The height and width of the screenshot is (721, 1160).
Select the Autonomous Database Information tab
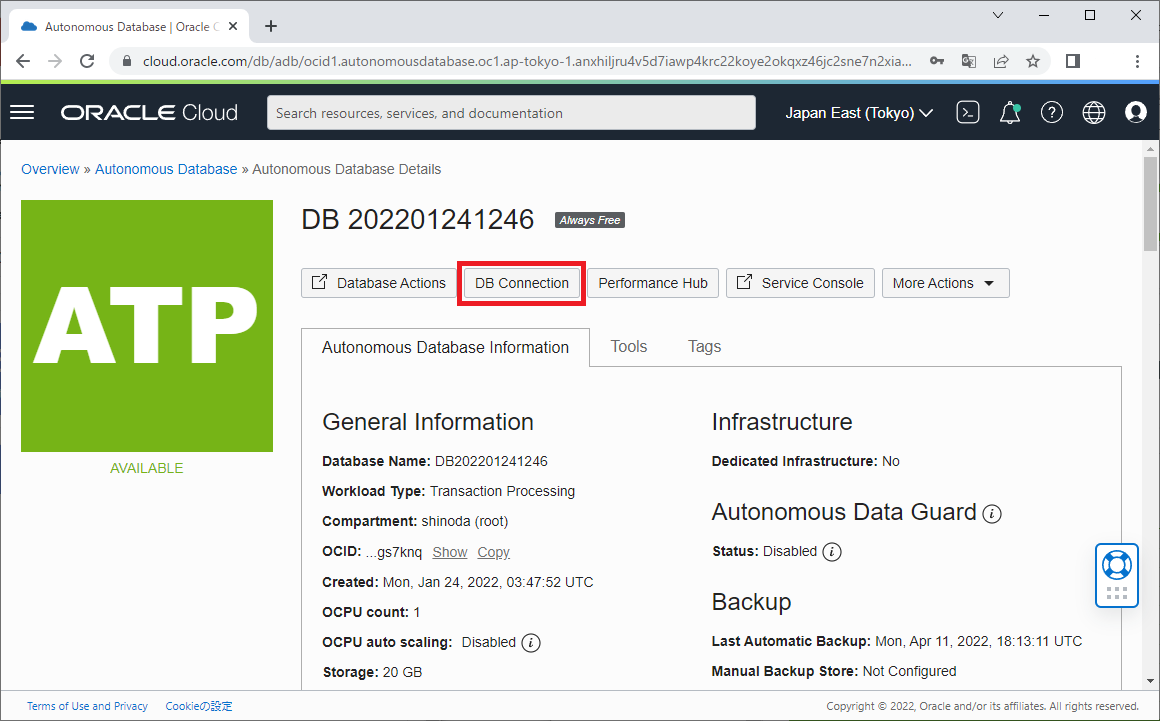445,348
